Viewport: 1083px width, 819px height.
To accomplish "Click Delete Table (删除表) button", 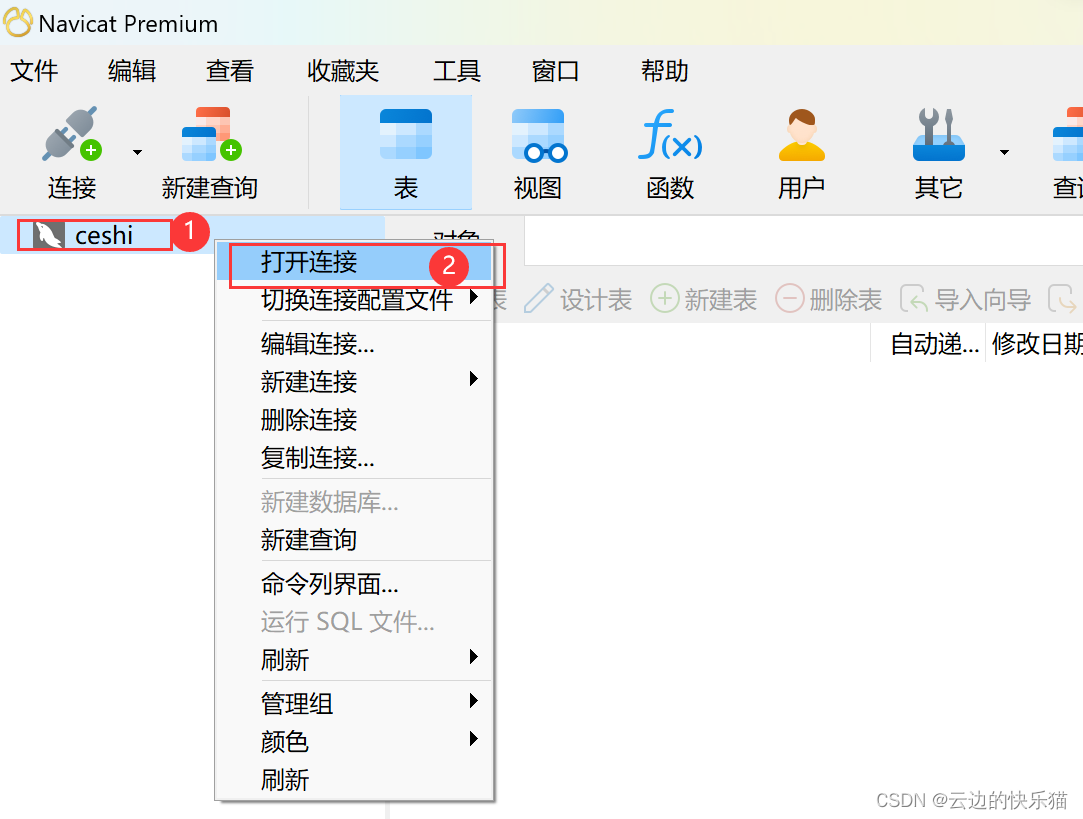I will (x=829, y=300).
